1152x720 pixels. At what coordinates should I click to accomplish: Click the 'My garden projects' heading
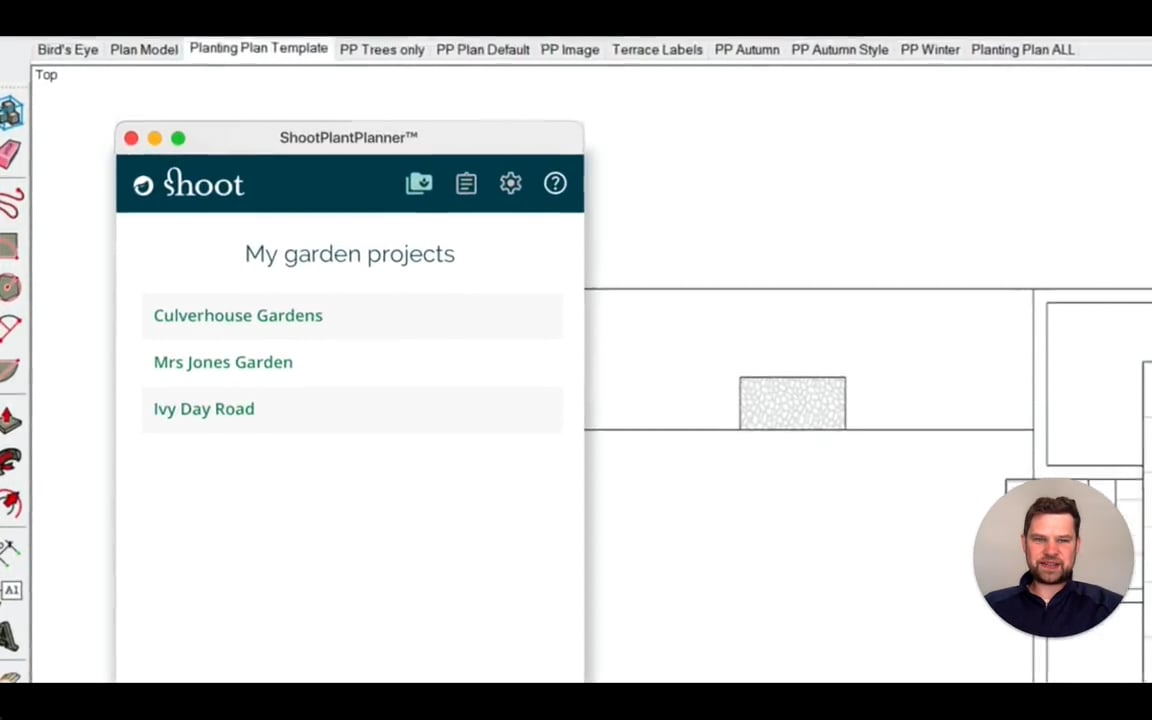click(x=350, y=254)
